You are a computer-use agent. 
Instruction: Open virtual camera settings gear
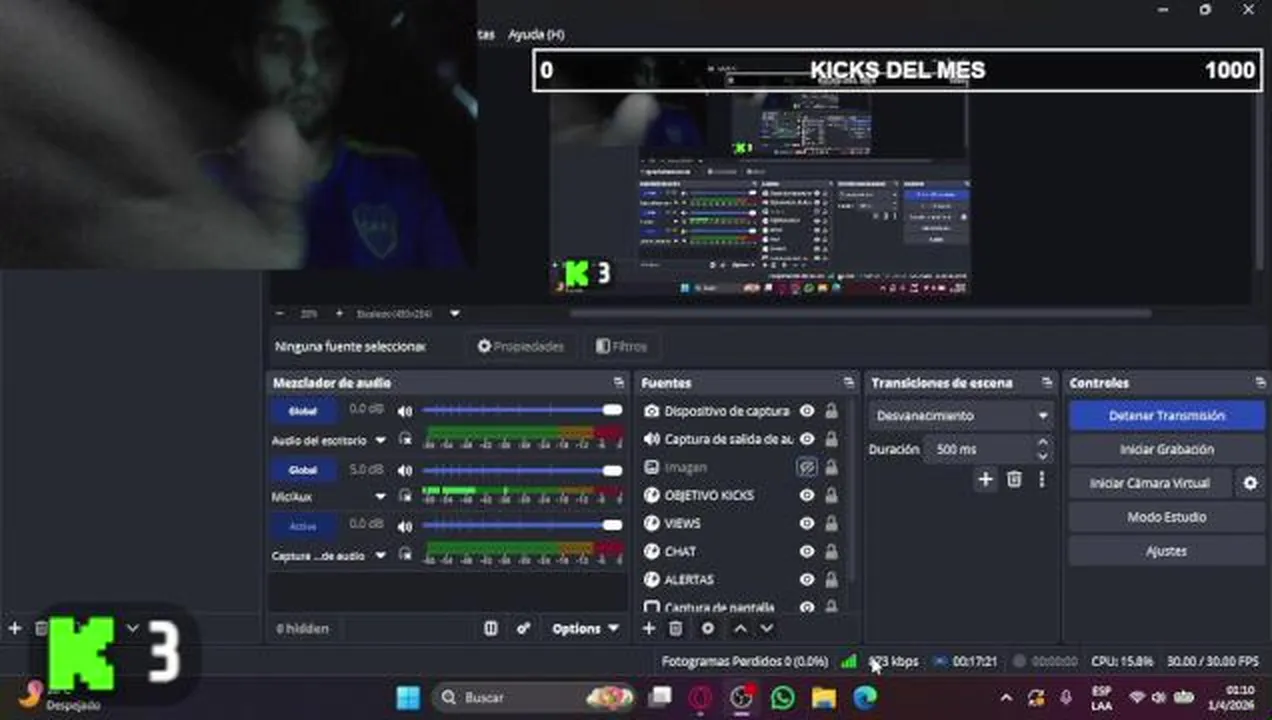(x=1250, y=483)
